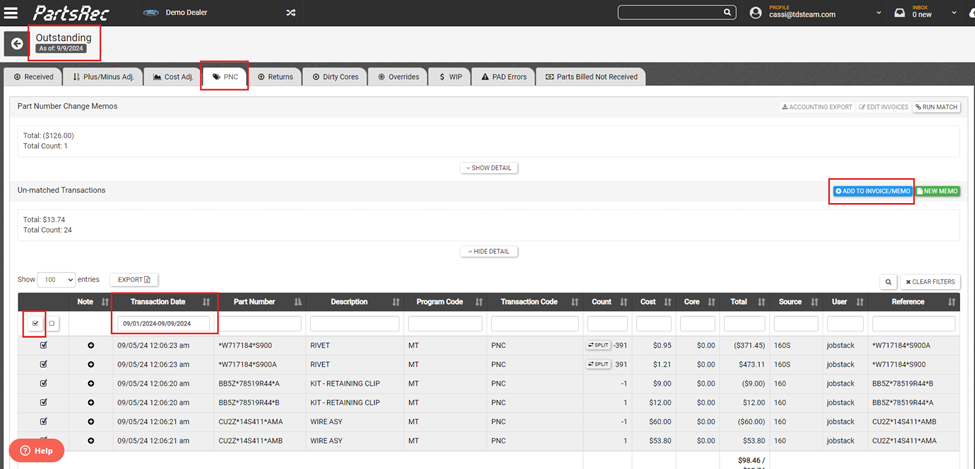This screenshot has width=975, height=469.
Task: Open the hamburger main menu
Action: pyautogui.click(x=11, y=12)
